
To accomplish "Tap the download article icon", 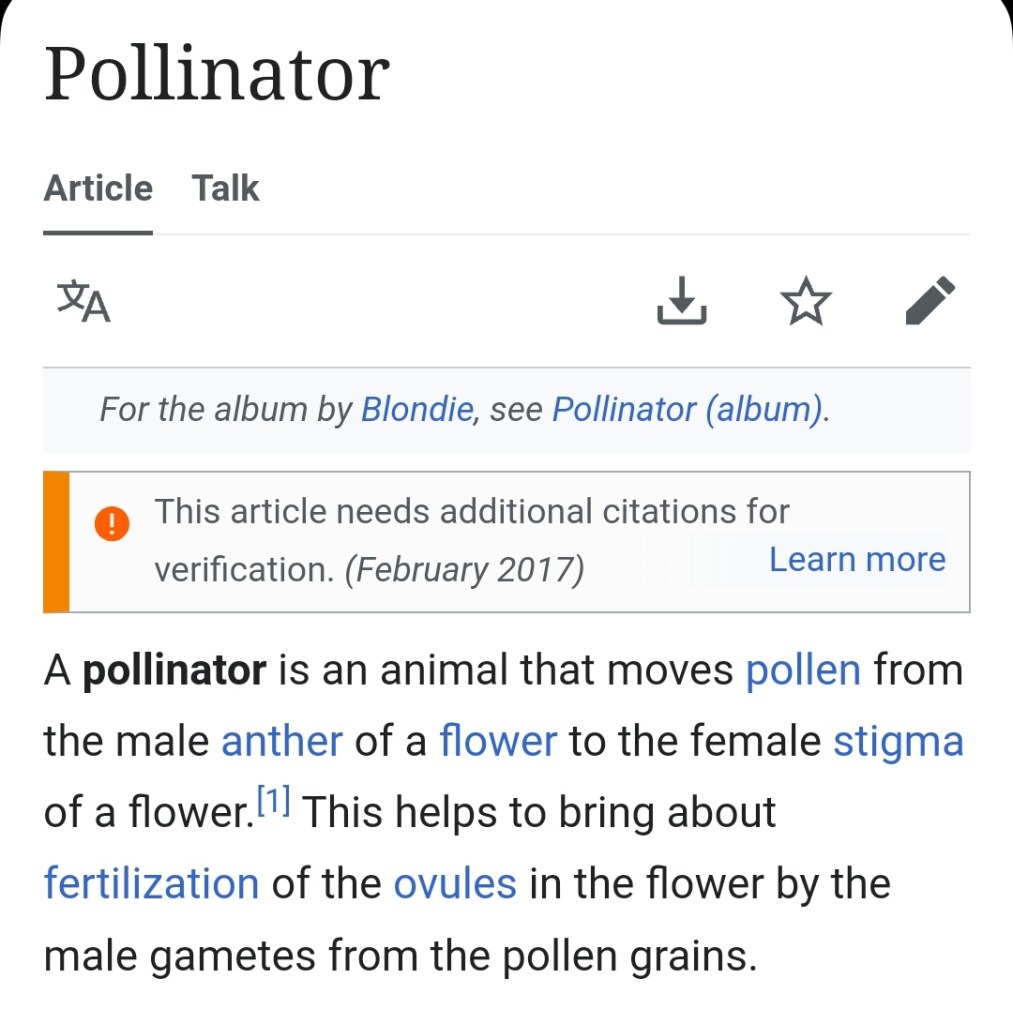I will click(681, 301).
